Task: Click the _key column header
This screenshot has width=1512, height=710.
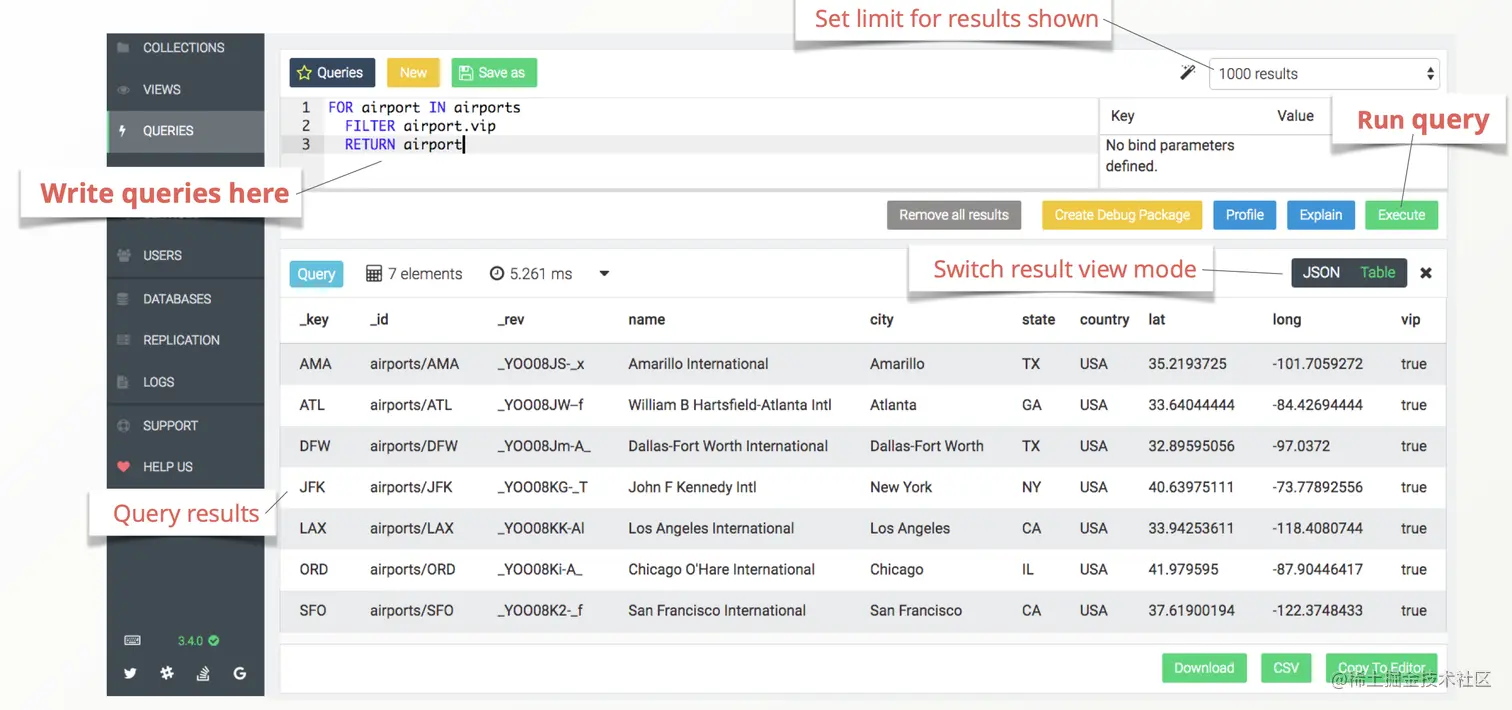Action: pyautogui.click(x=314, y=320)
